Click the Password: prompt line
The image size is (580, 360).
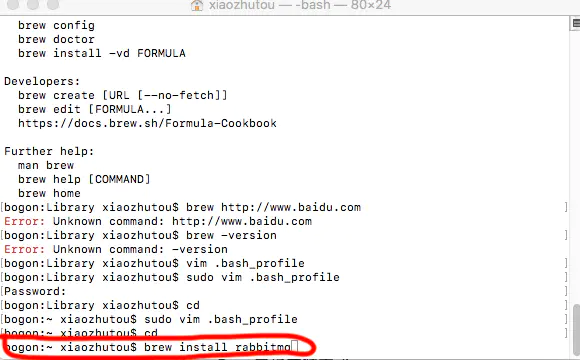point(35,291)
